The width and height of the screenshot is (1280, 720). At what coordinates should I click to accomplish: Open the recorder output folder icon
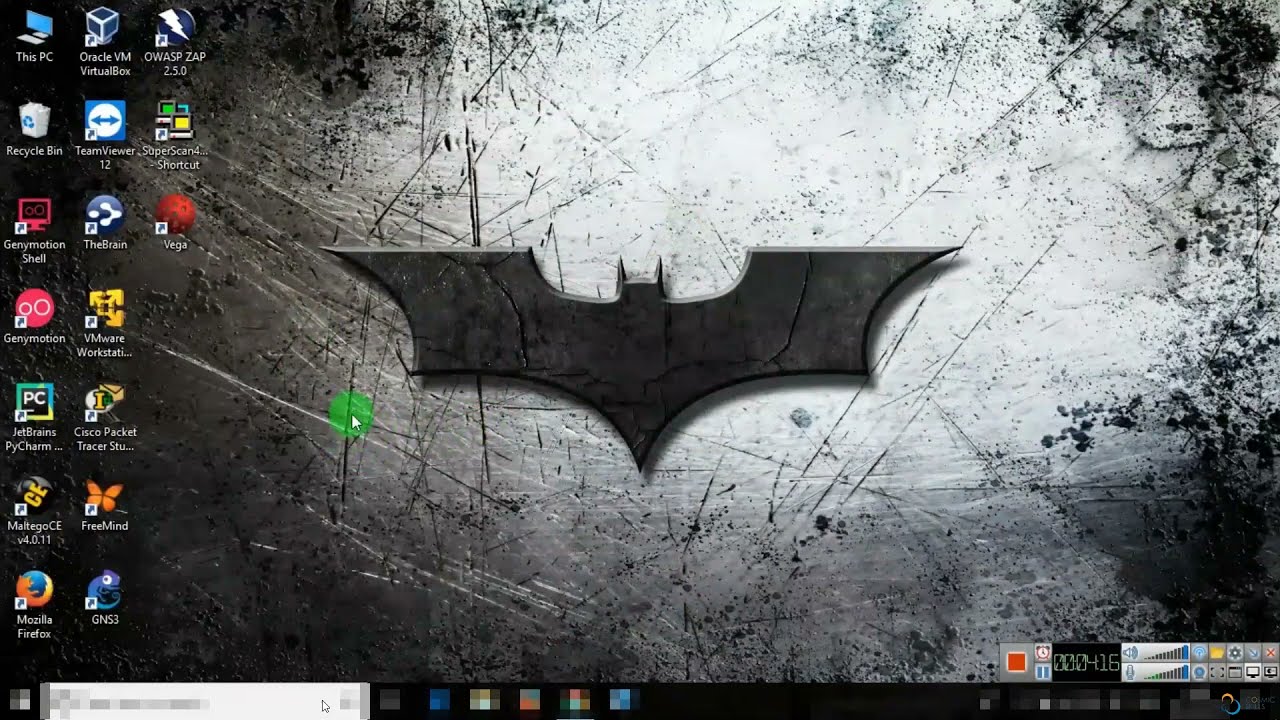[1217, 652]
